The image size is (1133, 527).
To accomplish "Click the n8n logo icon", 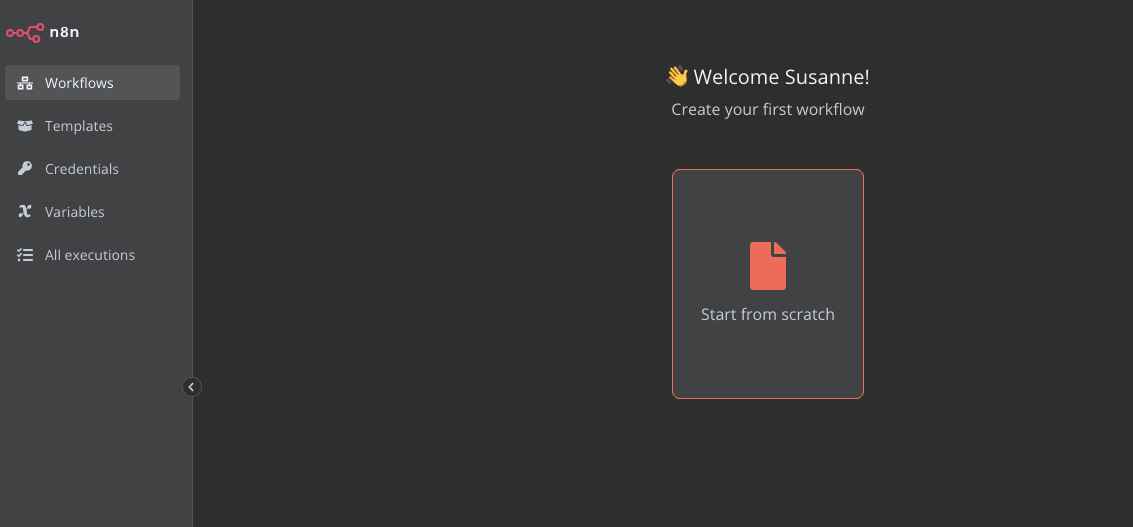I will point(24,32).
